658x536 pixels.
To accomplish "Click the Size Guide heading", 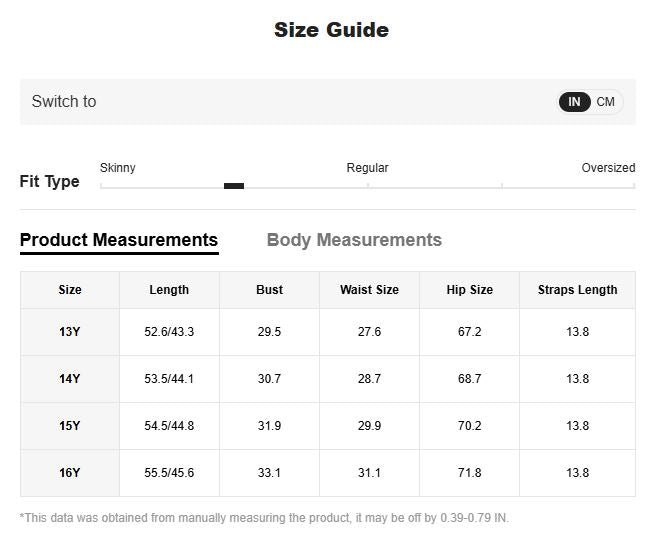I will (331, 30).
